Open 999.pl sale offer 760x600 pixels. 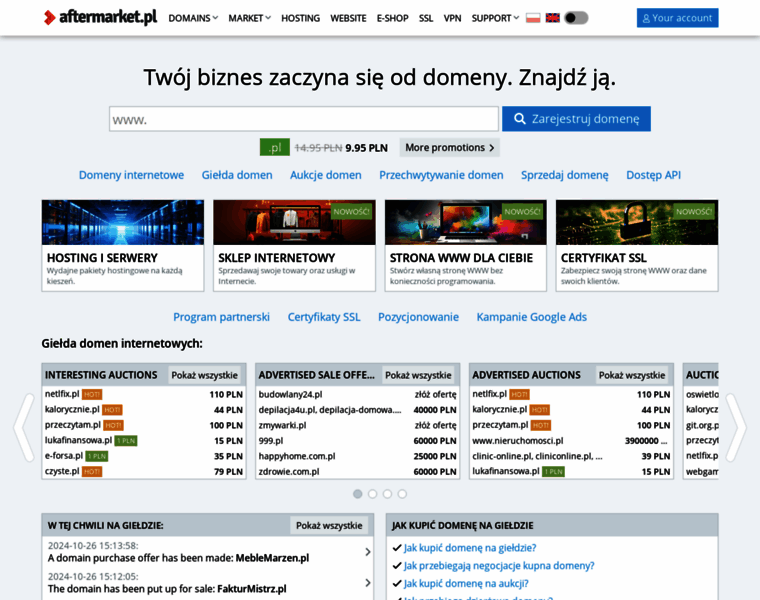[x=271, y=441]
